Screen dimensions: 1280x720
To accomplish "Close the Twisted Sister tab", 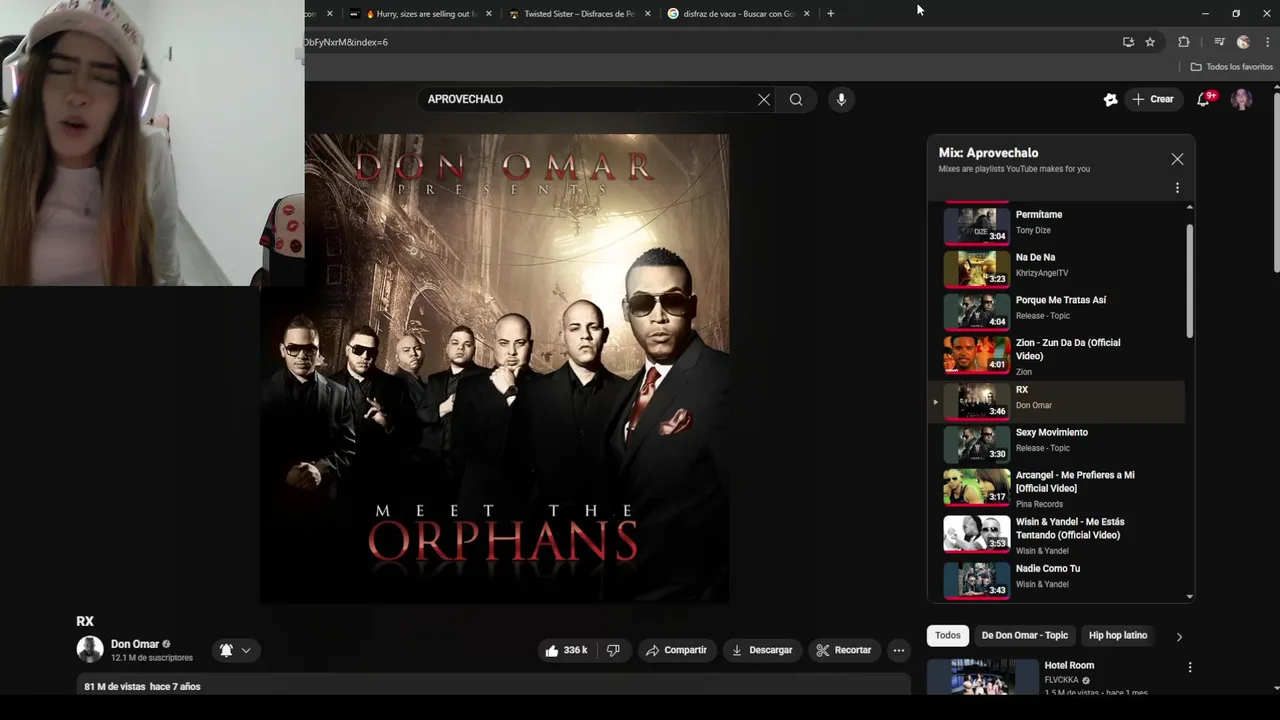I will pyautogui.click(x=648, y=14).
